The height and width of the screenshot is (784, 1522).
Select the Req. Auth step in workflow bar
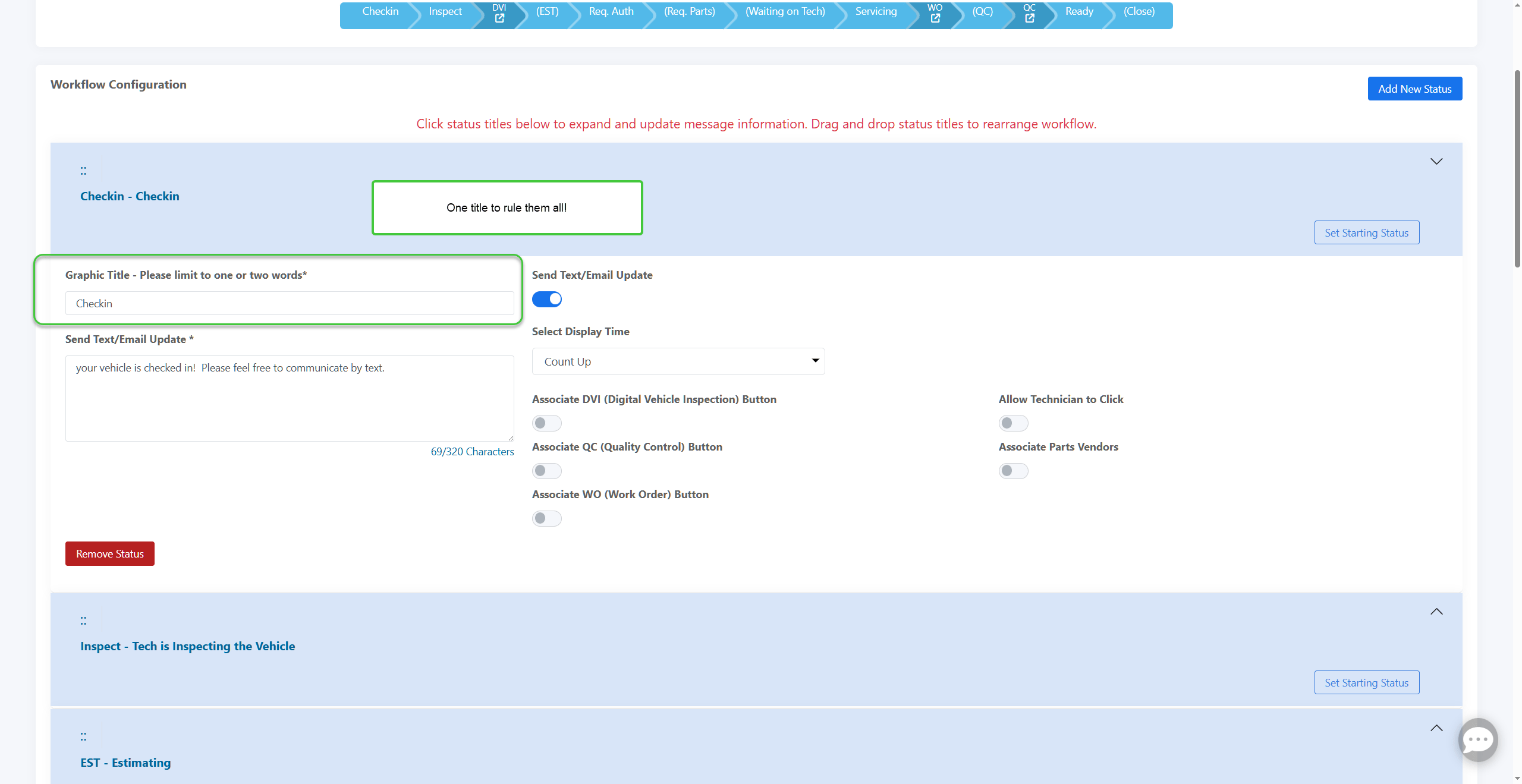[611, 12]
